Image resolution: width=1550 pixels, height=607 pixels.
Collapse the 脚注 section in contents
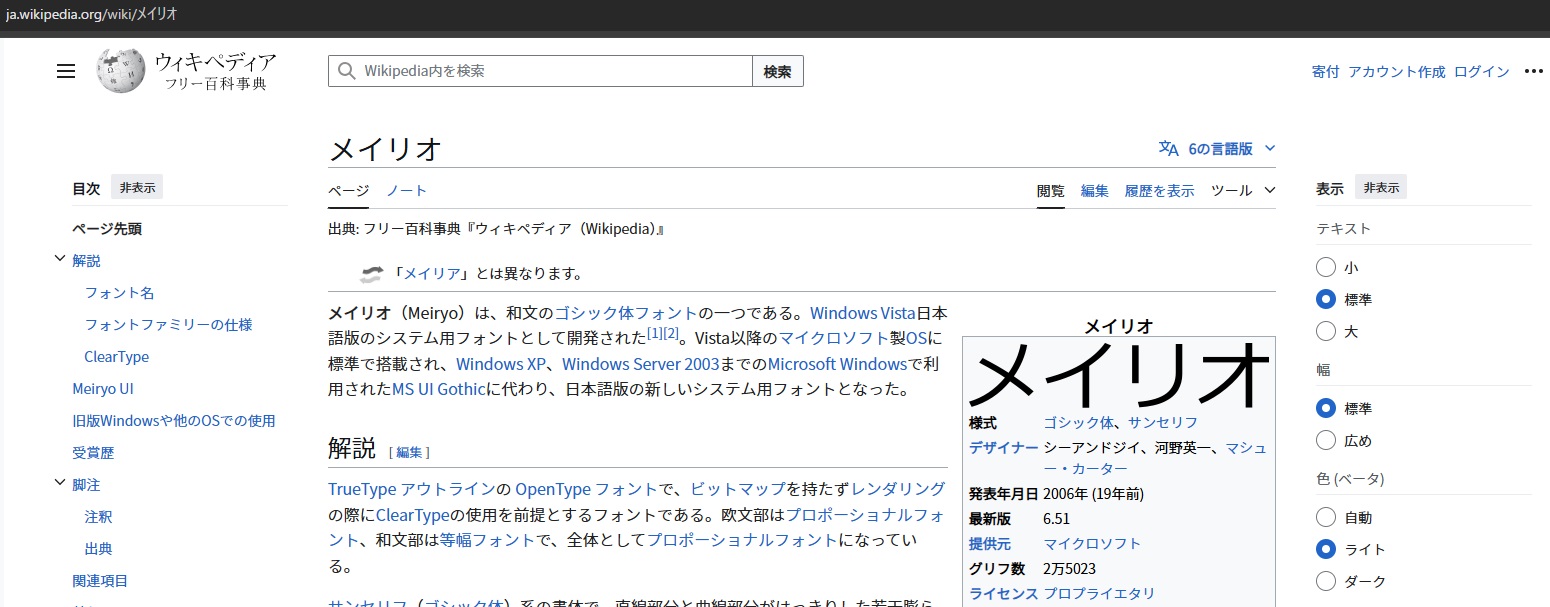(x=59, y=484)
